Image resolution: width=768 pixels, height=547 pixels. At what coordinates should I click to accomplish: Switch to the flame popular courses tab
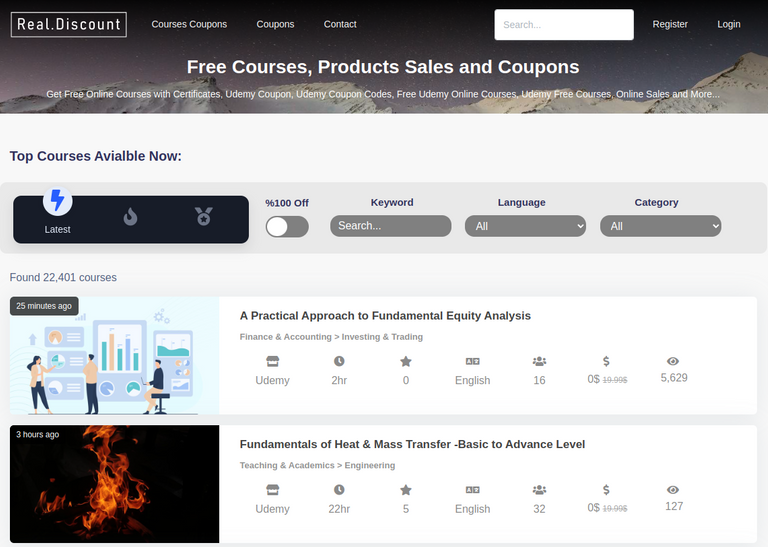(130, 216)
